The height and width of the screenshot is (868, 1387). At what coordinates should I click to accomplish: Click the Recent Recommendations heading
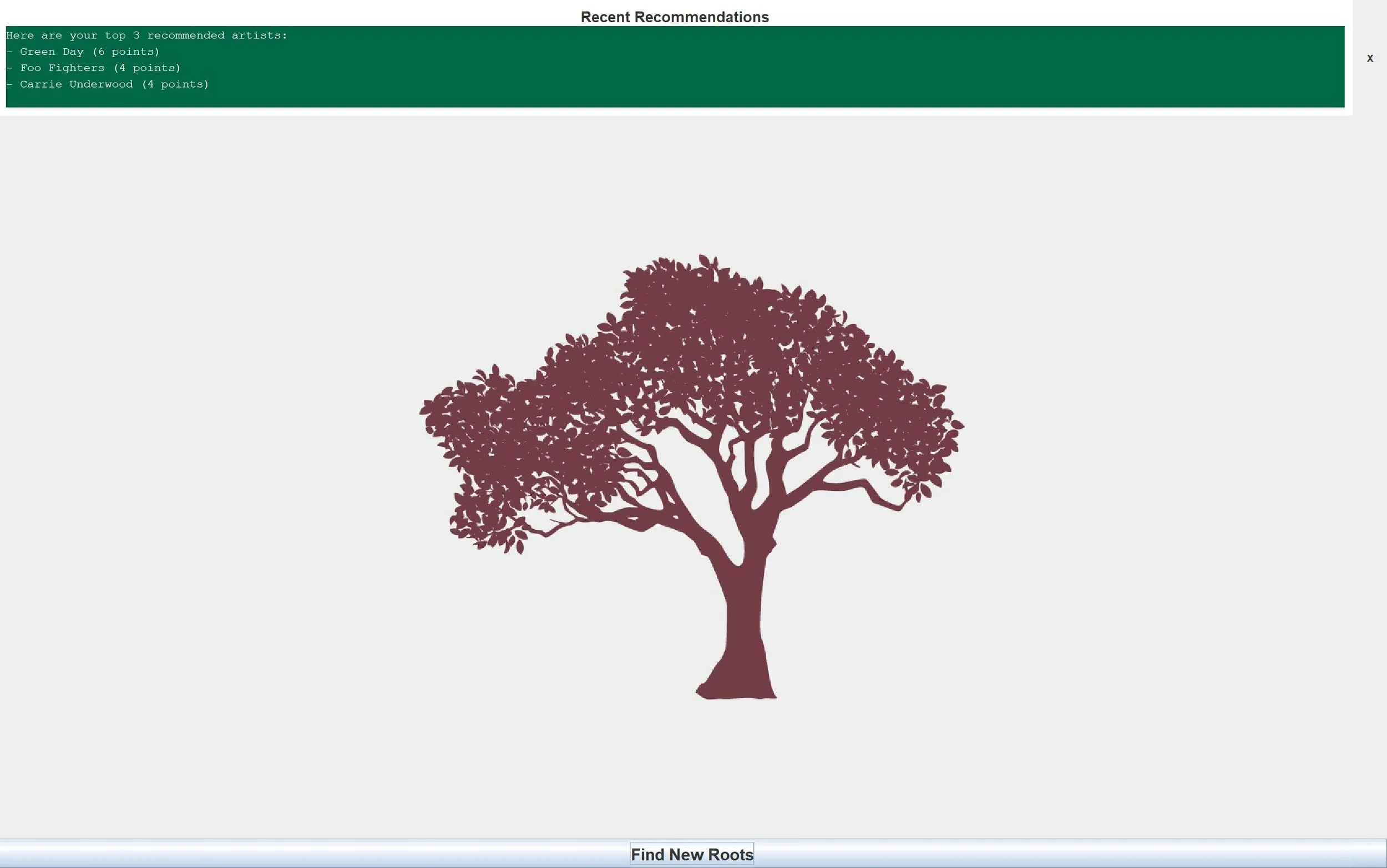pyautogui.click(x=675, y=17)
